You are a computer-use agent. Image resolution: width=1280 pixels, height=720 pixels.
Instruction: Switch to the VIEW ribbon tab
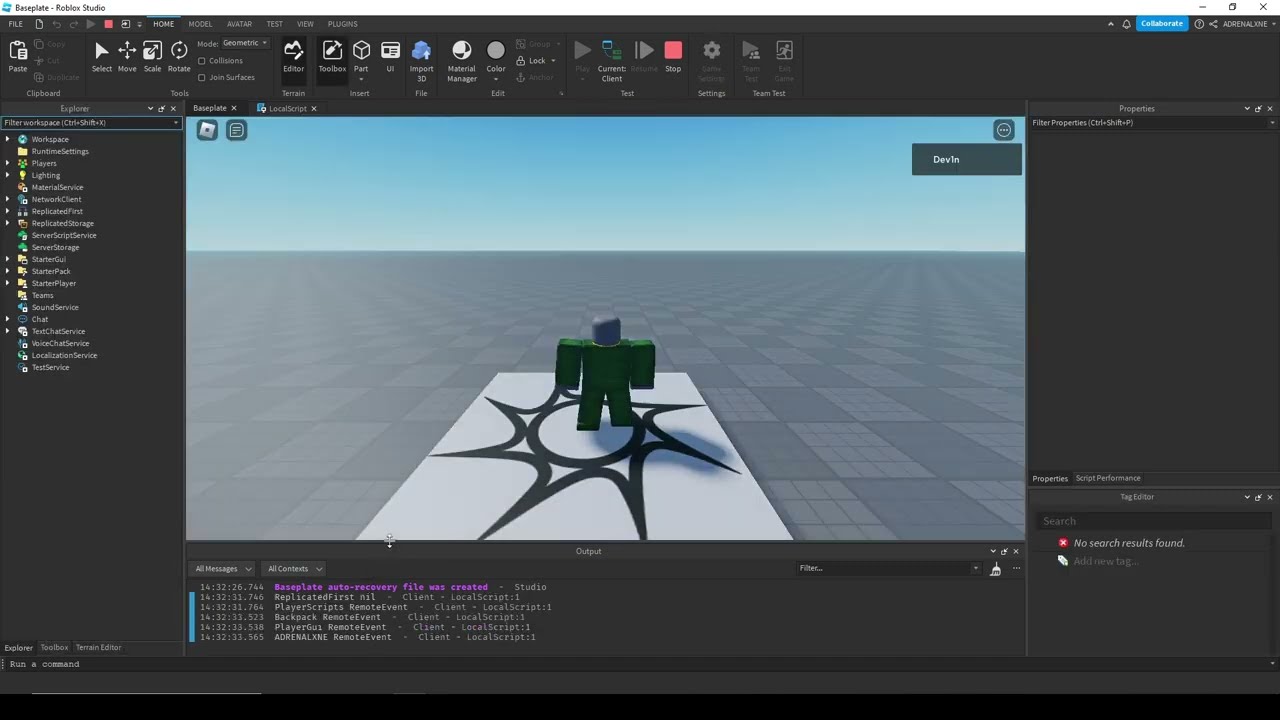tap(305, 24)
